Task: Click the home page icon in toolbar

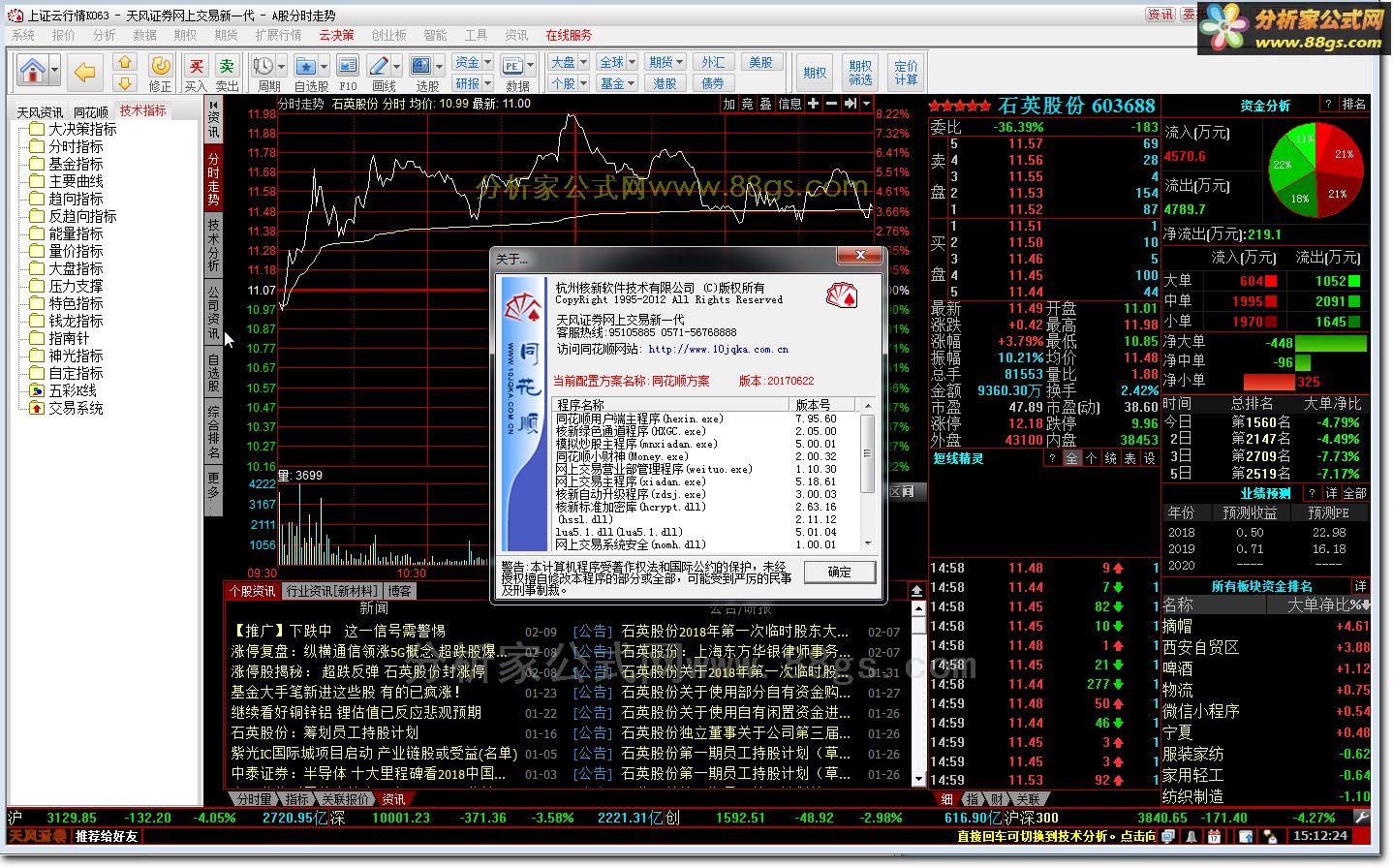Action: pos(33,70)
